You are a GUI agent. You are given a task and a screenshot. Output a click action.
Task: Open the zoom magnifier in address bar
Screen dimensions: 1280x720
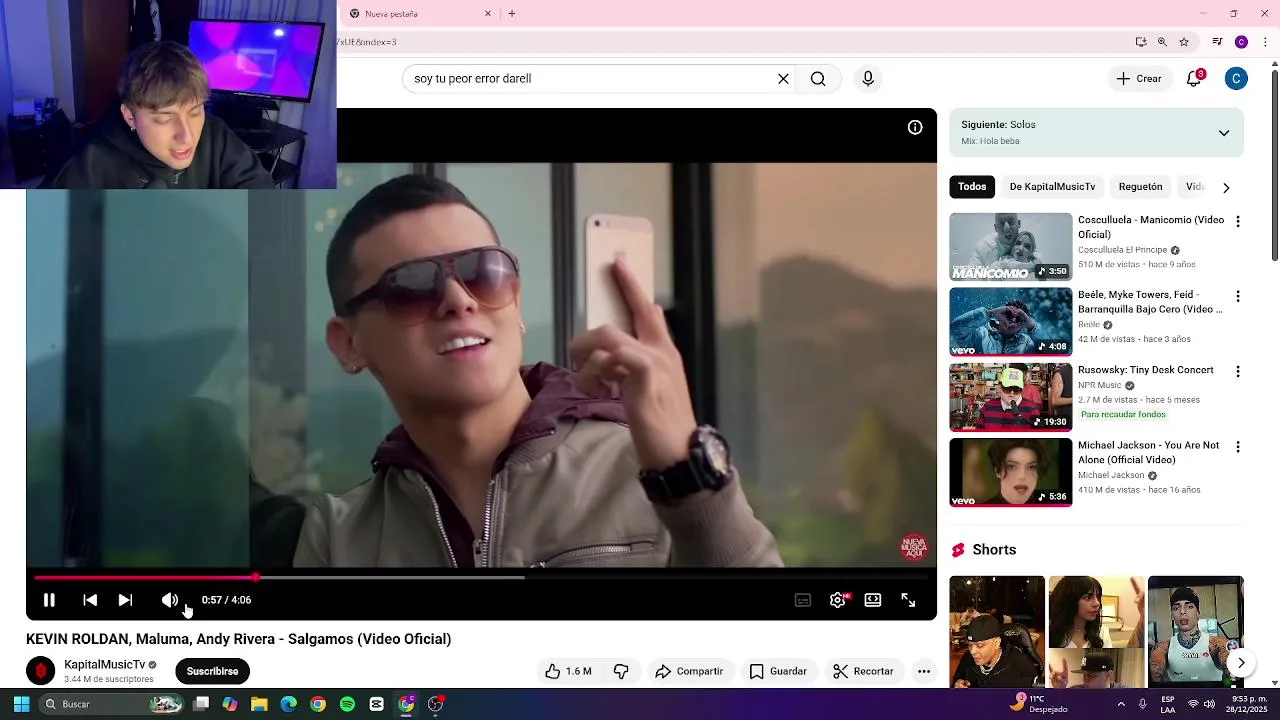pos(1162,42)
